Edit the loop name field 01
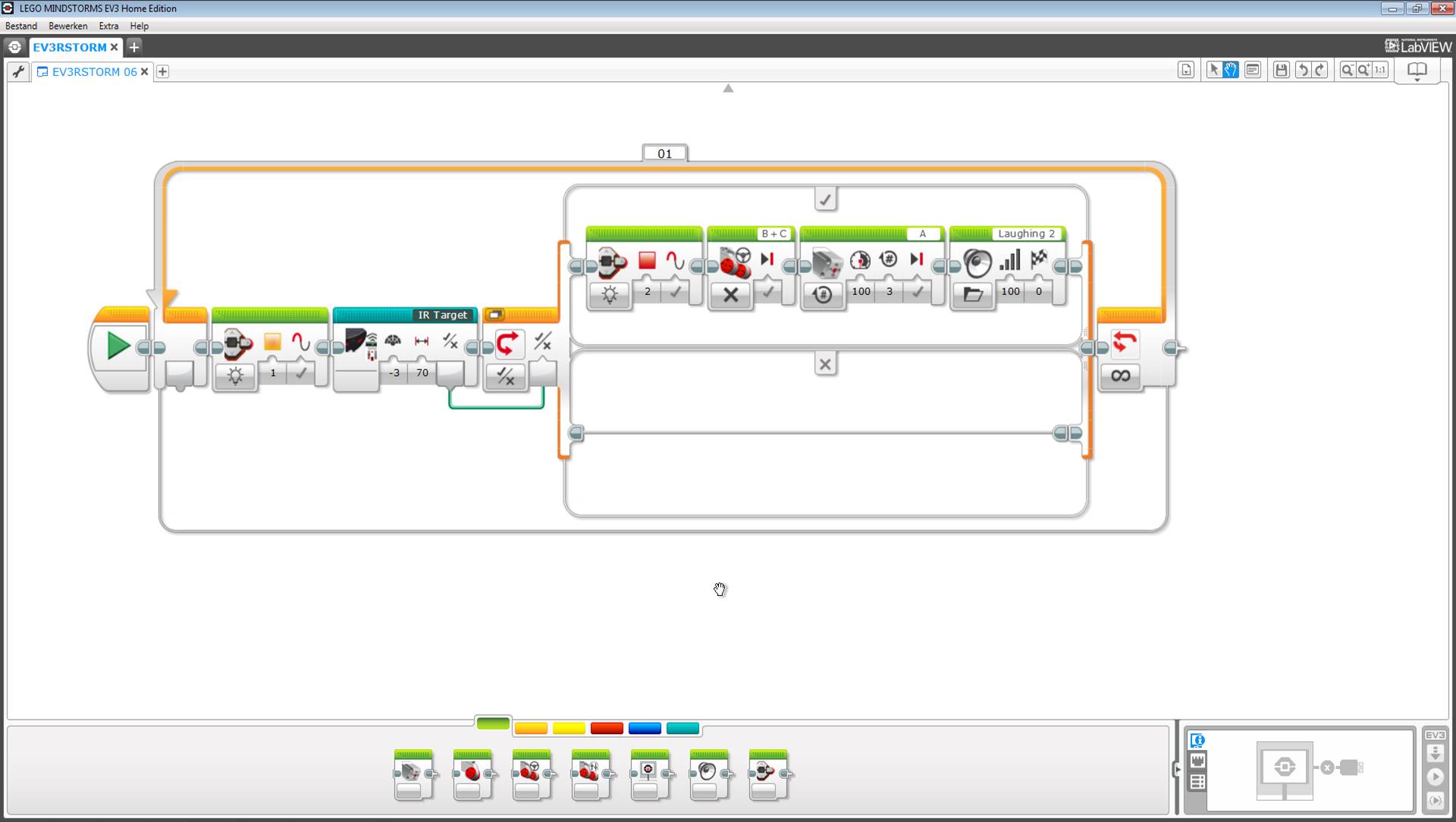The height and width of the screenshot is (822, 1456). click(665, 153)
